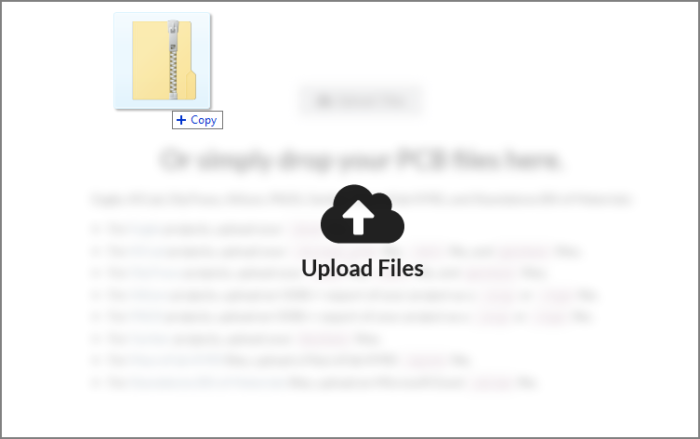Screen dimensions: 700x439
Task: Click the blurred drop your PCB files heading
Action: click(x=361, y=160)
